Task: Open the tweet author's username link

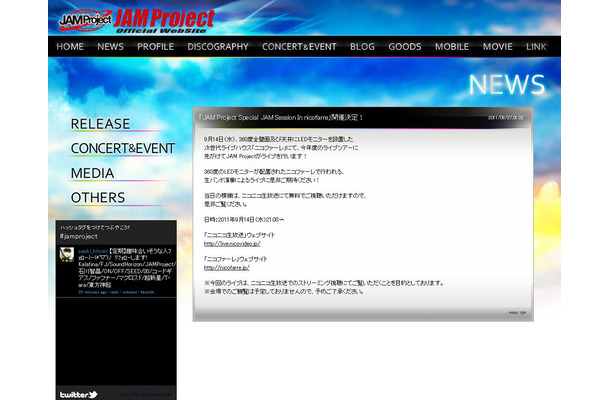Action: (93, 251)
